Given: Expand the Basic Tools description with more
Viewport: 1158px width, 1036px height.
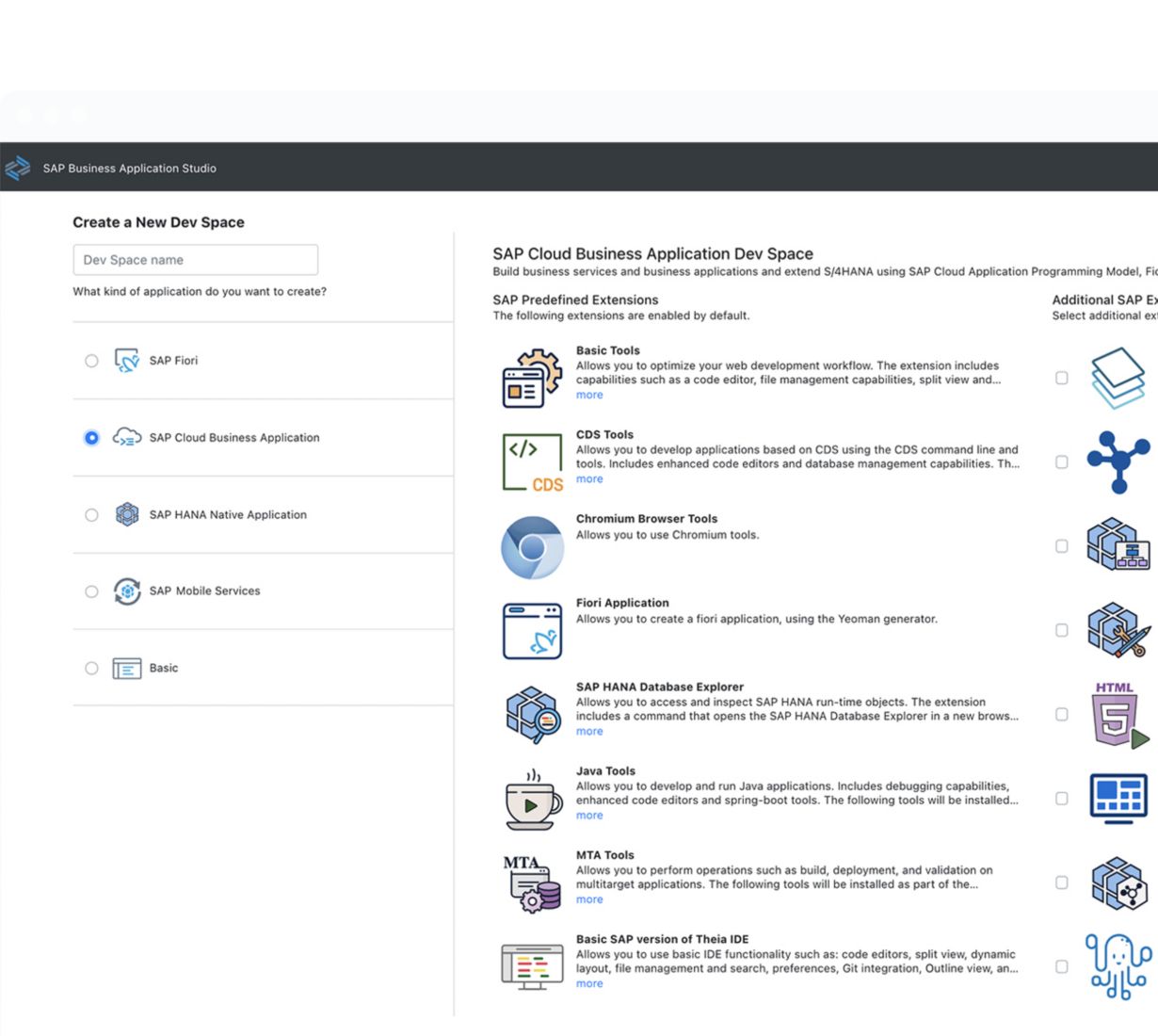Looking at the screenshot, I should pyautogui.click(x=589, y=396).
